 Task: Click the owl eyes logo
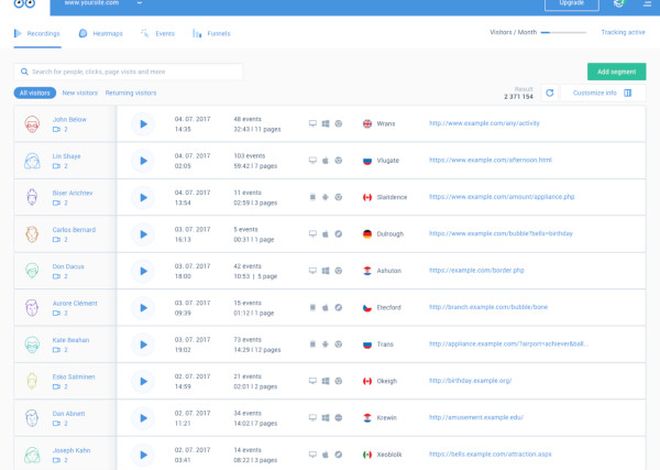click(24, 4)
